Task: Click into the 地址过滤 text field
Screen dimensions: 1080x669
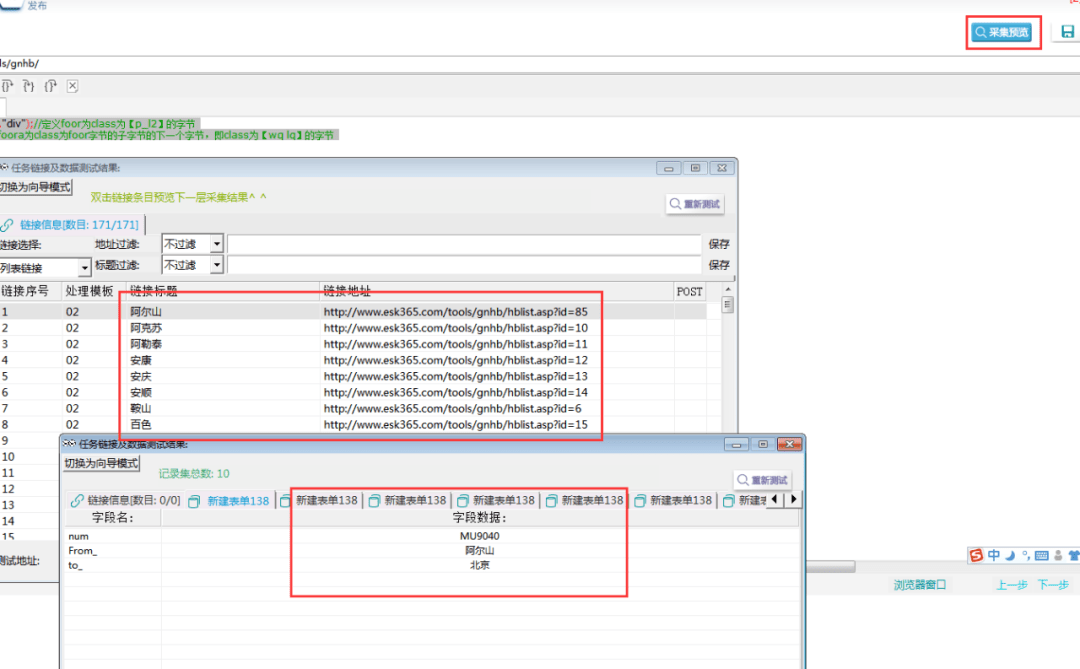Action: (464, 244)
